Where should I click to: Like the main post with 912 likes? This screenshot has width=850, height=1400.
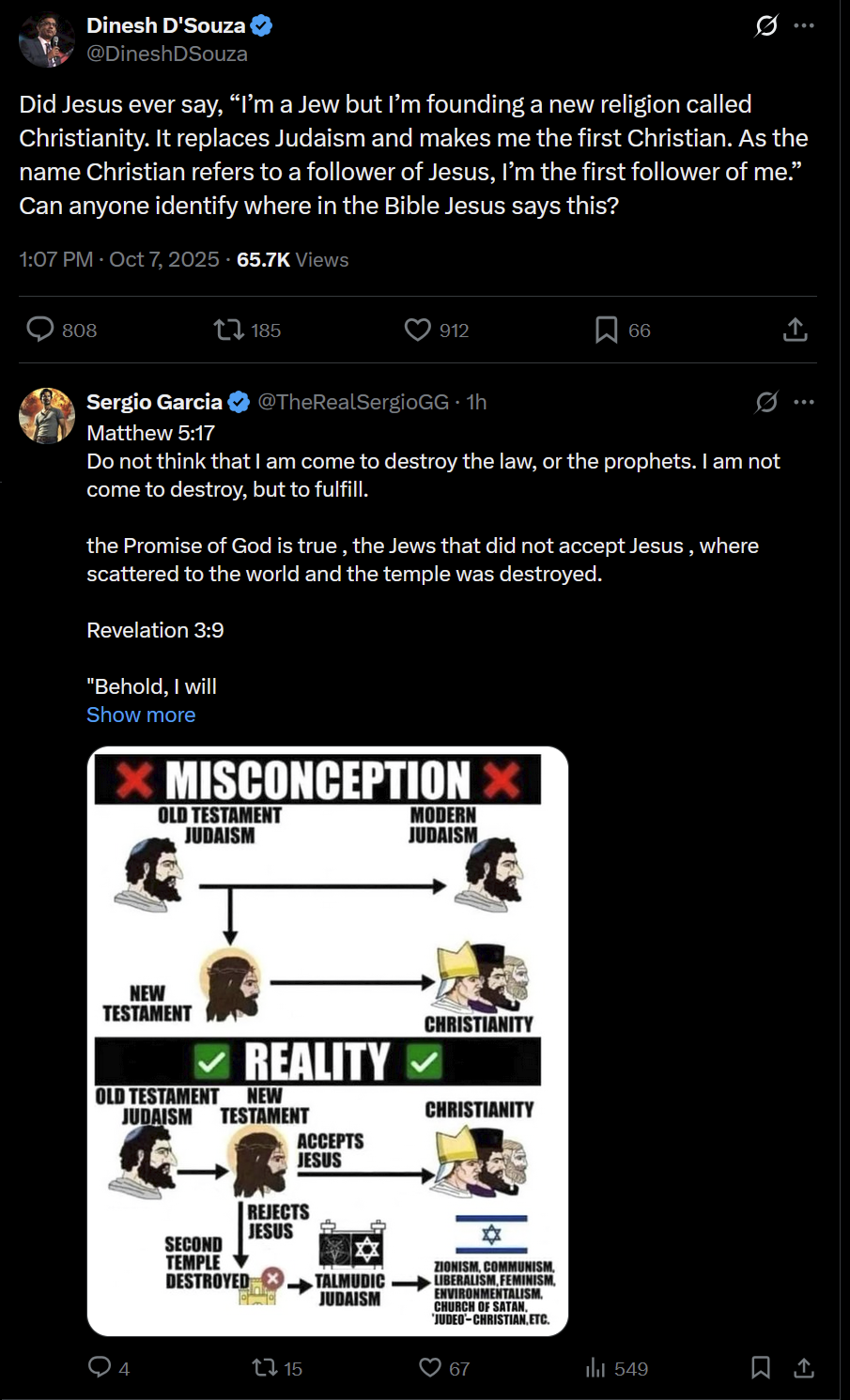pos(418,330)
